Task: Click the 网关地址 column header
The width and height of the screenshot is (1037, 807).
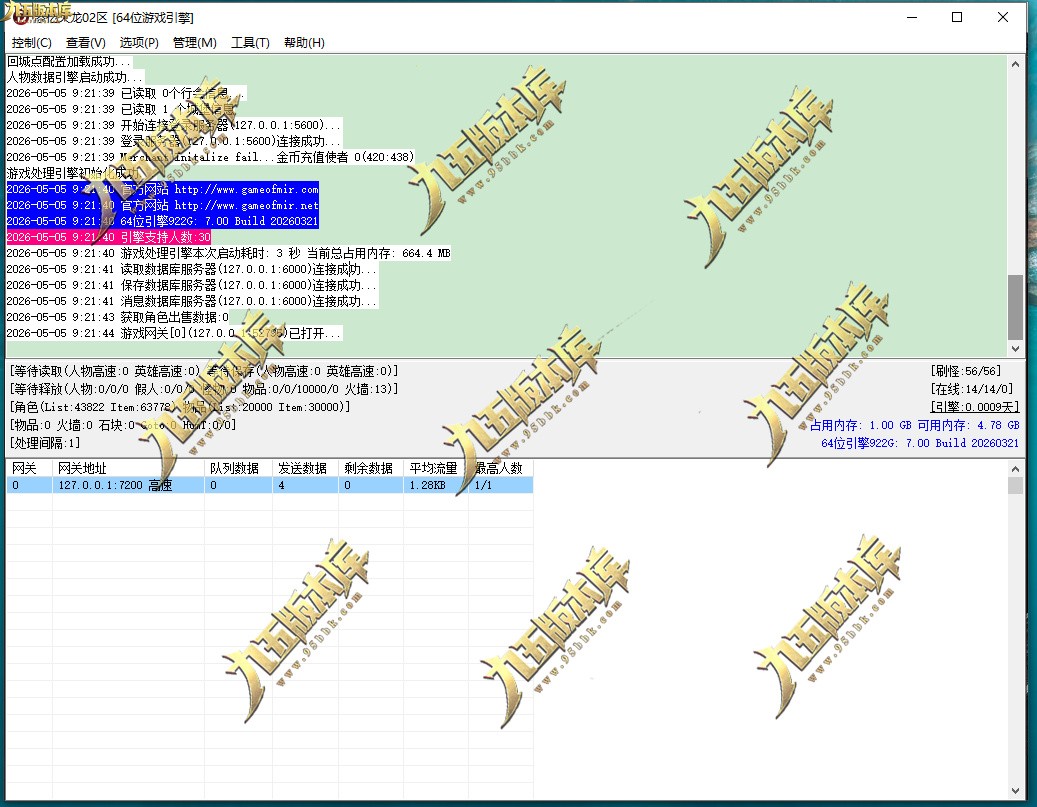Action: click(x=128, y=468)
